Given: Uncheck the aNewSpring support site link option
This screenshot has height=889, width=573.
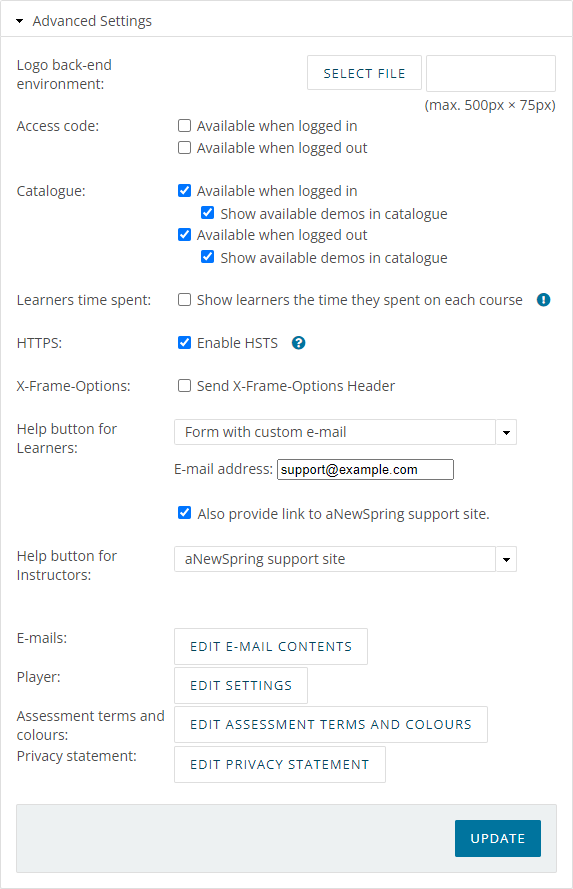Looking at the screenshot, I should coord(184,513).
